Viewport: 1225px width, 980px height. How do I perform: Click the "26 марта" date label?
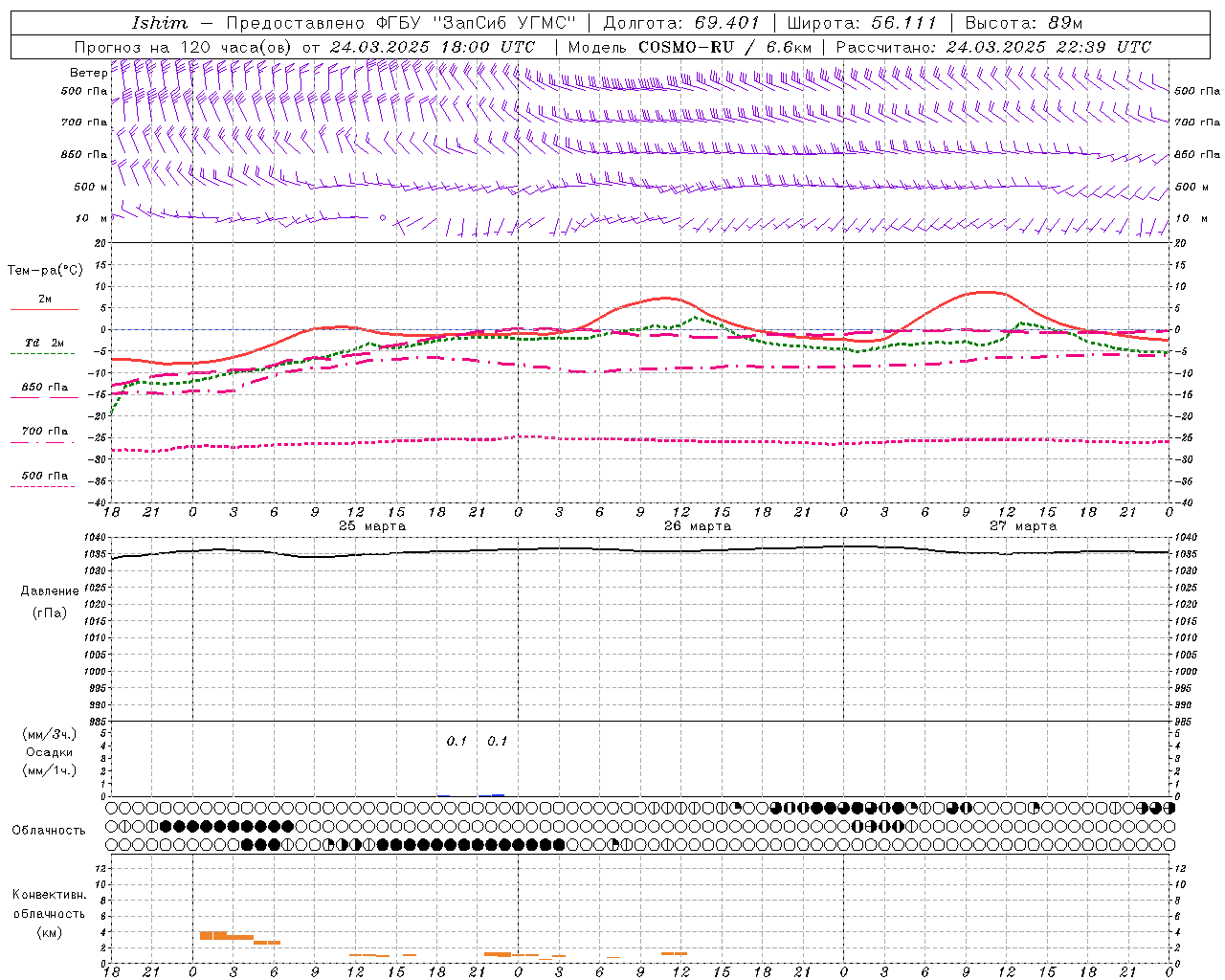pos(698,526)
